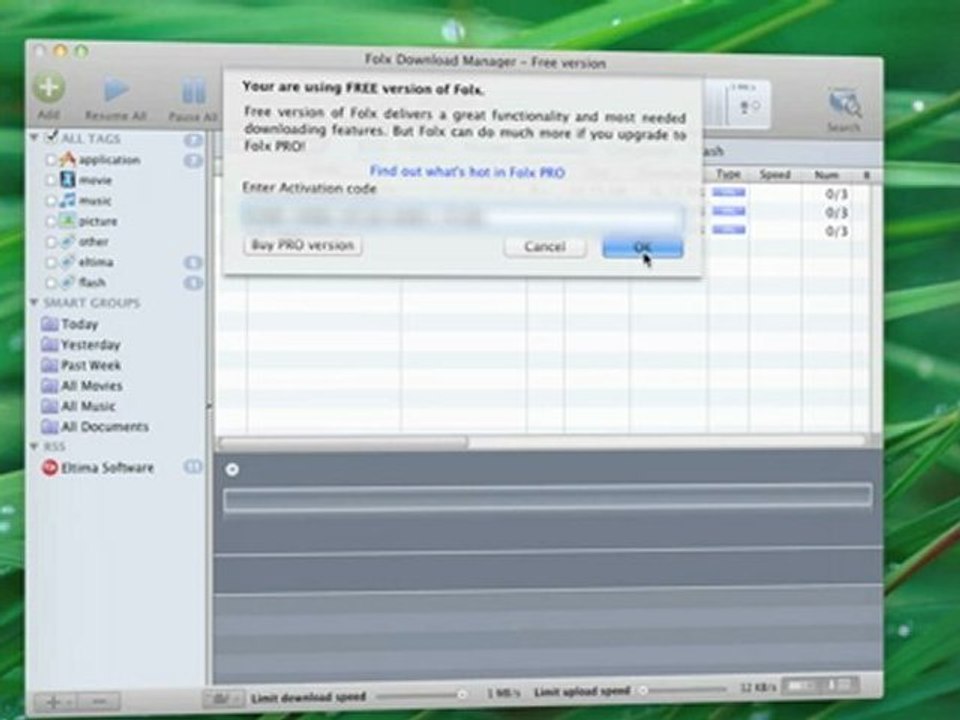
Task: Toggle the picture tag checkbox
Action: (x=51, y=221)
